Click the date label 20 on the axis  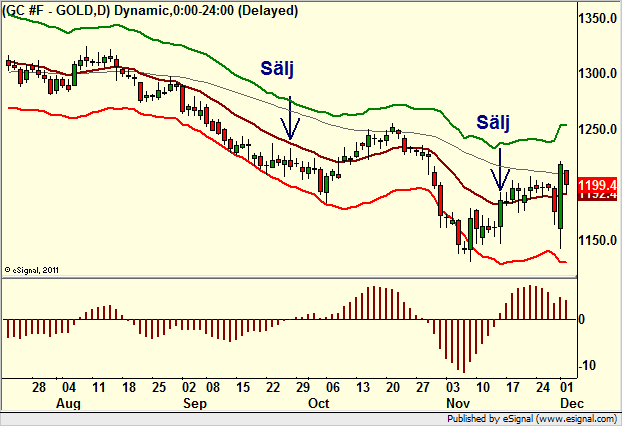click(393, 387)
